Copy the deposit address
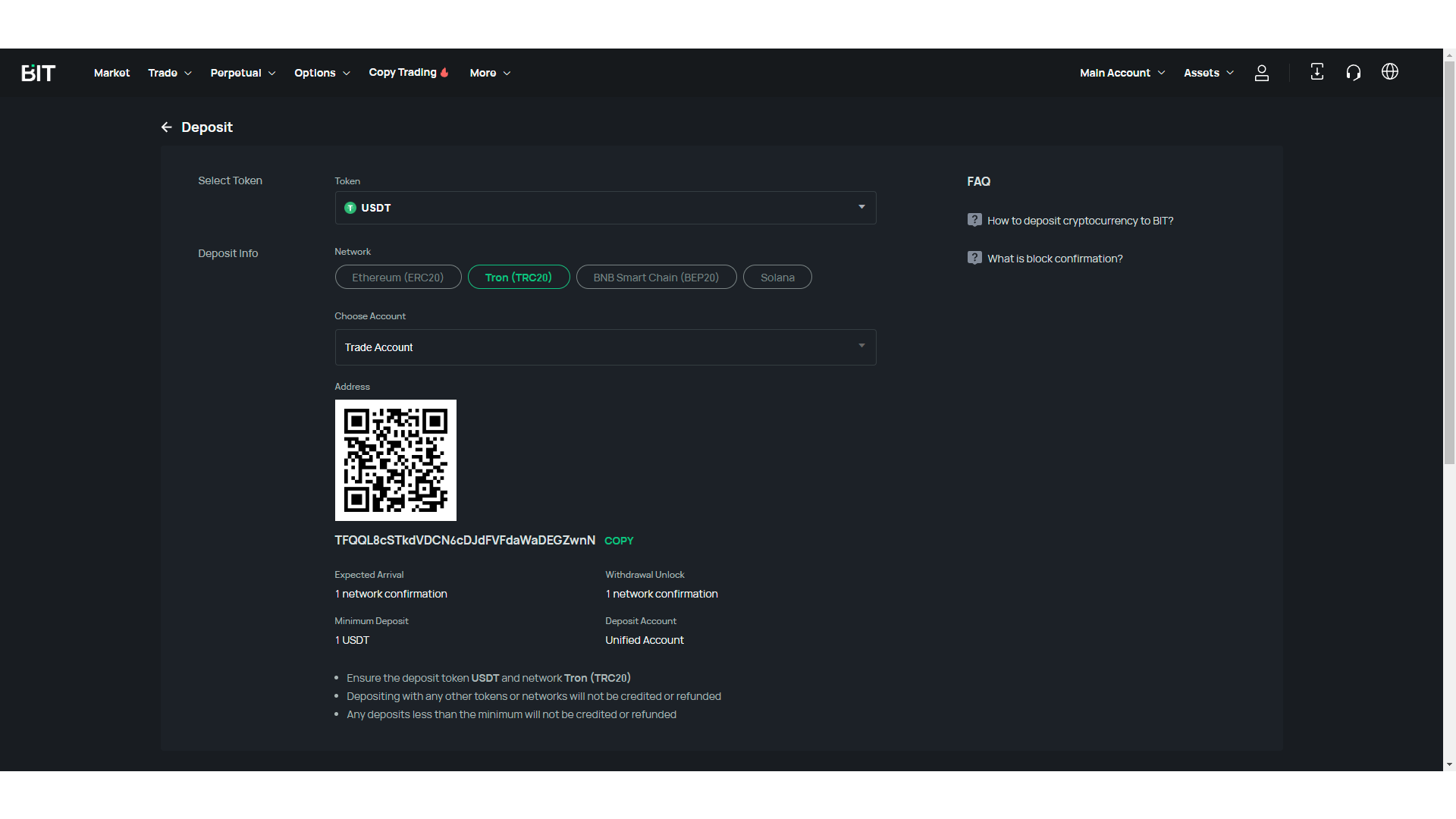1456x819 pixels. (x=619, y=541)
